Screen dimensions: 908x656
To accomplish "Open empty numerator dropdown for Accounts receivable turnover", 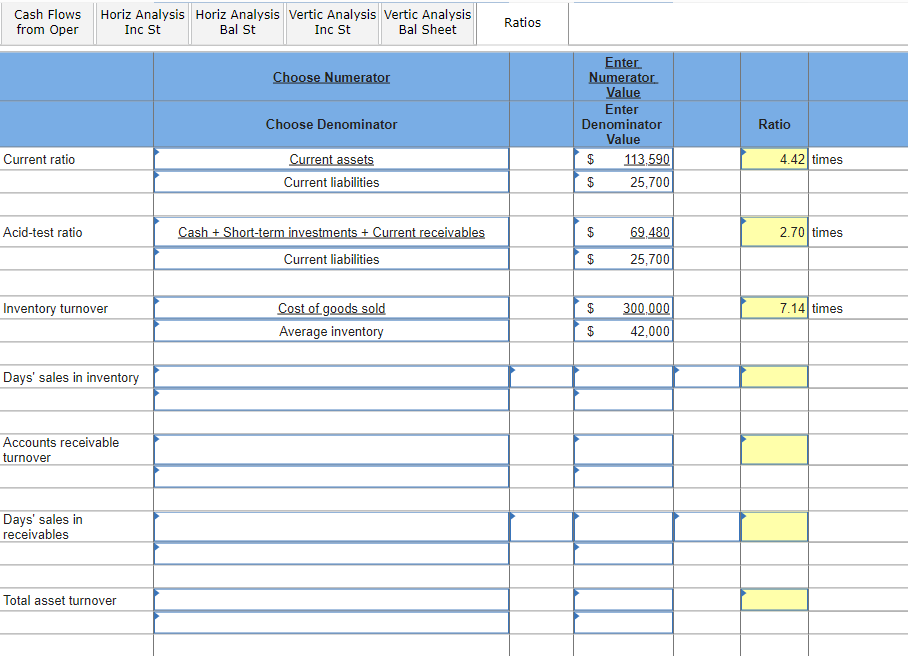I will (x=331, y=450).
